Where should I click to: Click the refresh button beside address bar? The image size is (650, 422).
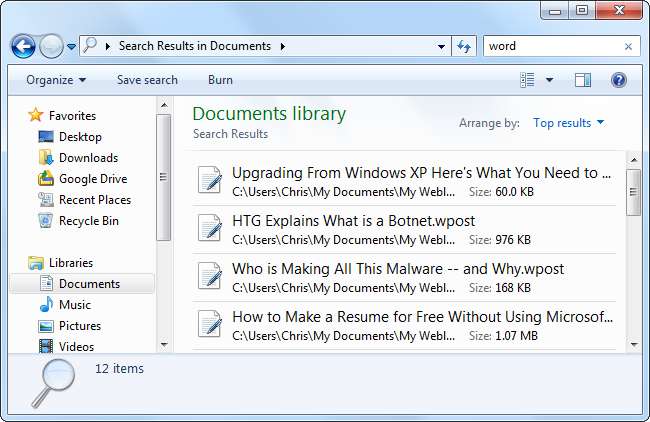pyautogui.click(x=464, y=46)
